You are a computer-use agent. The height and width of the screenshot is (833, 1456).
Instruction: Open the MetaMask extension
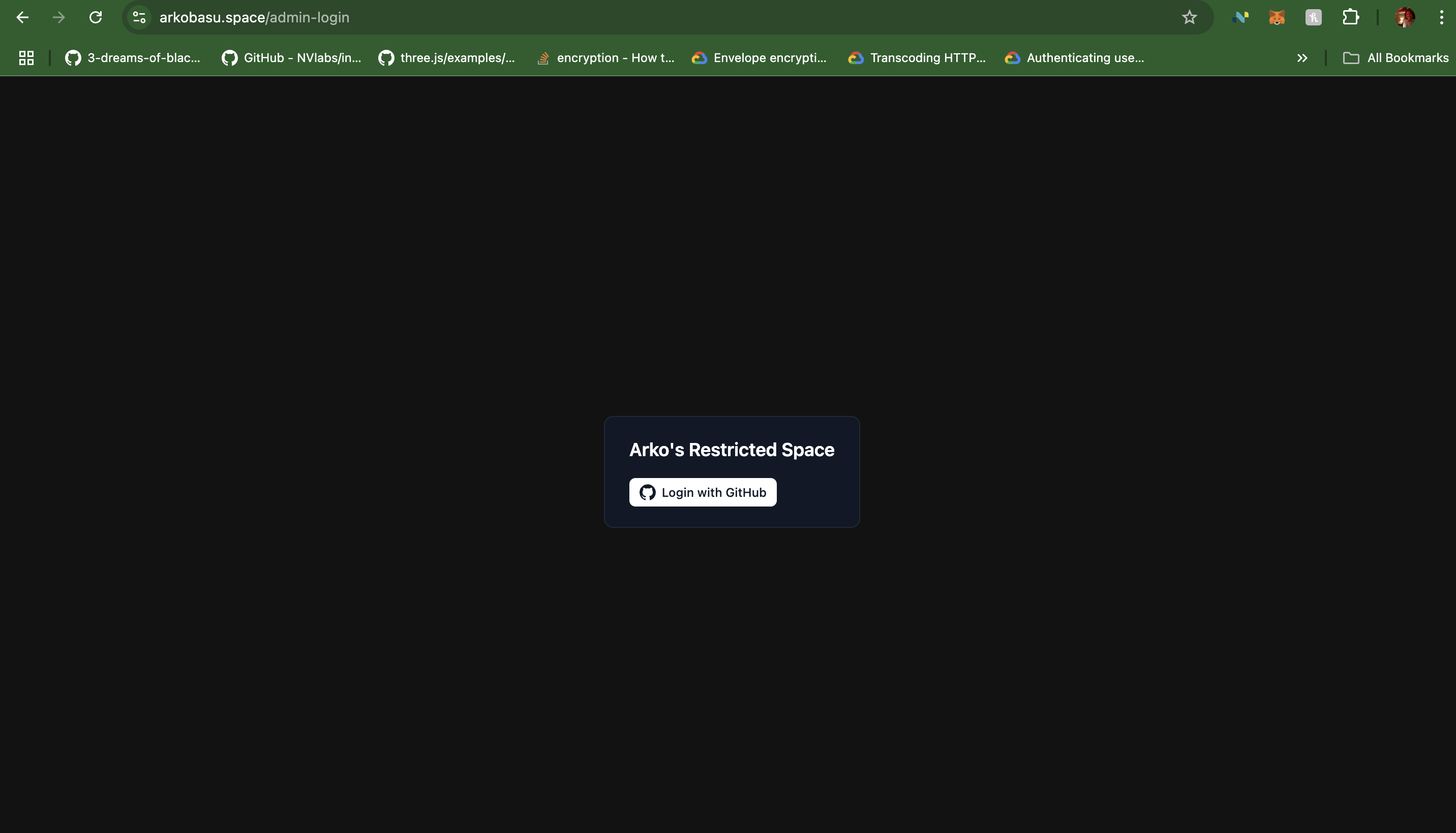coord(1277,17)
